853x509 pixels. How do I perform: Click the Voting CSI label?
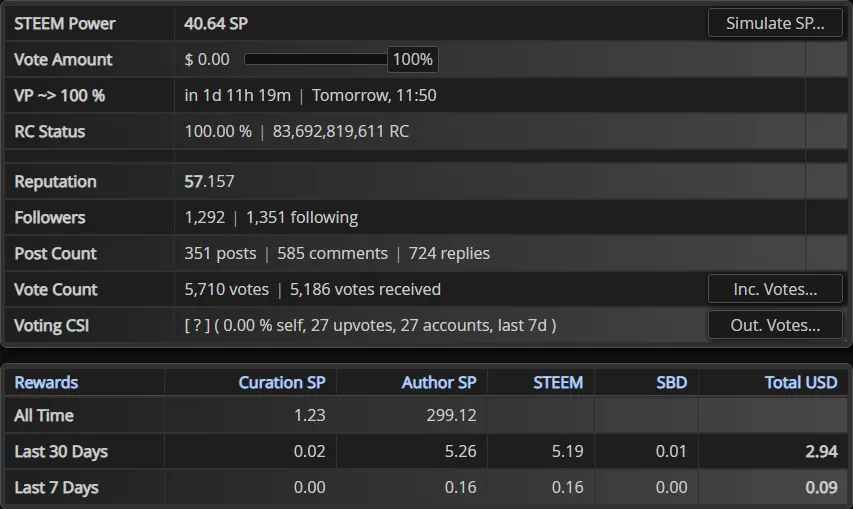(x=52, y=325)
